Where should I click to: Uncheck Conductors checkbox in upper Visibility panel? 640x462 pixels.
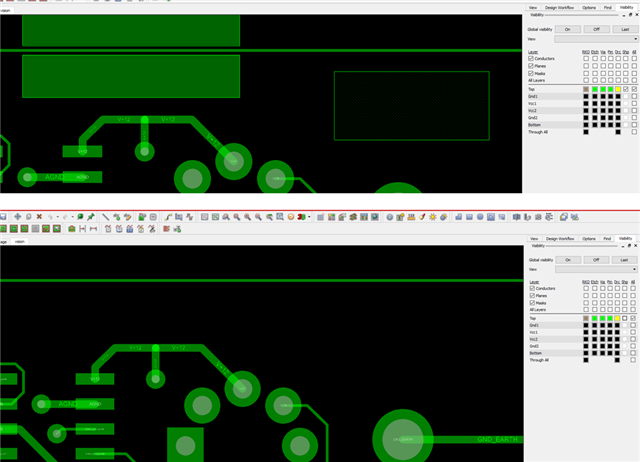(x=531, y=59)
